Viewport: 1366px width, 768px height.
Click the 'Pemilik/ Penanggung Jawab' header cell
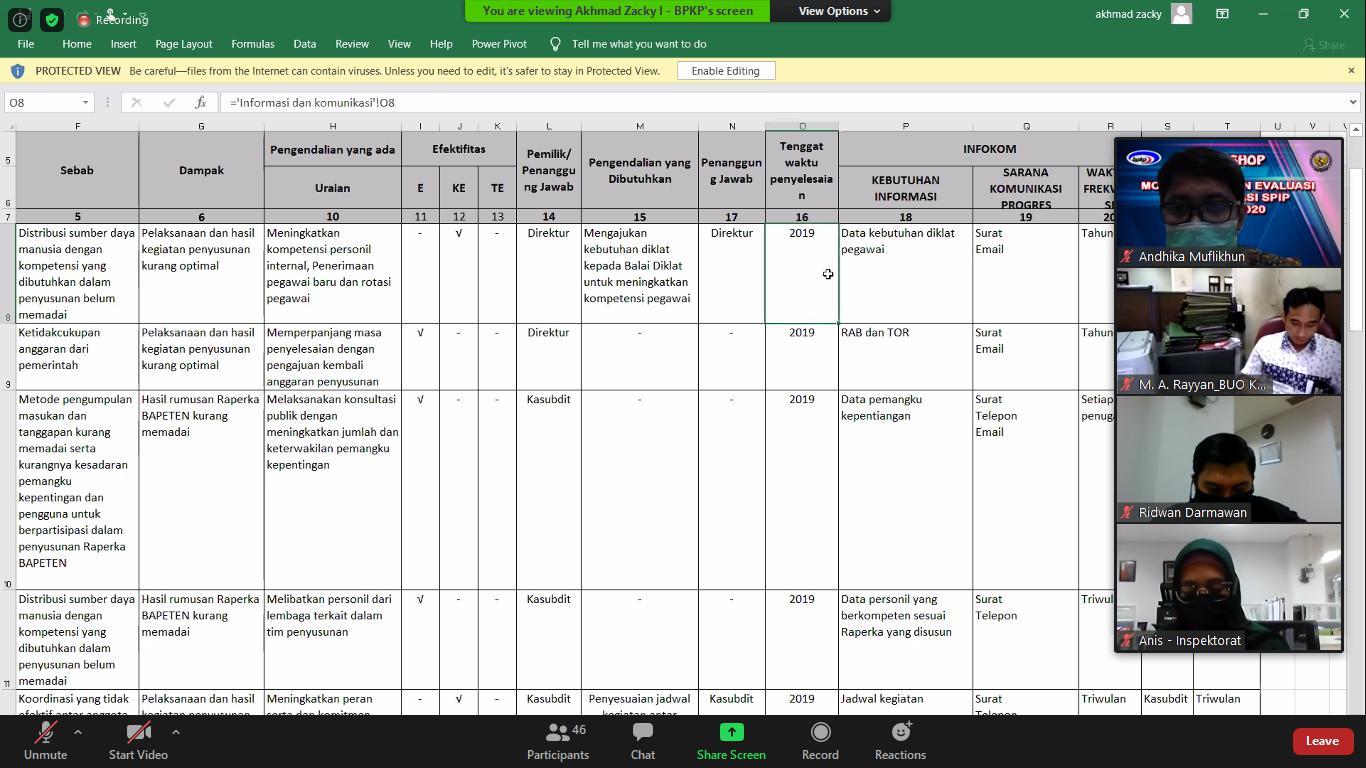549,170
